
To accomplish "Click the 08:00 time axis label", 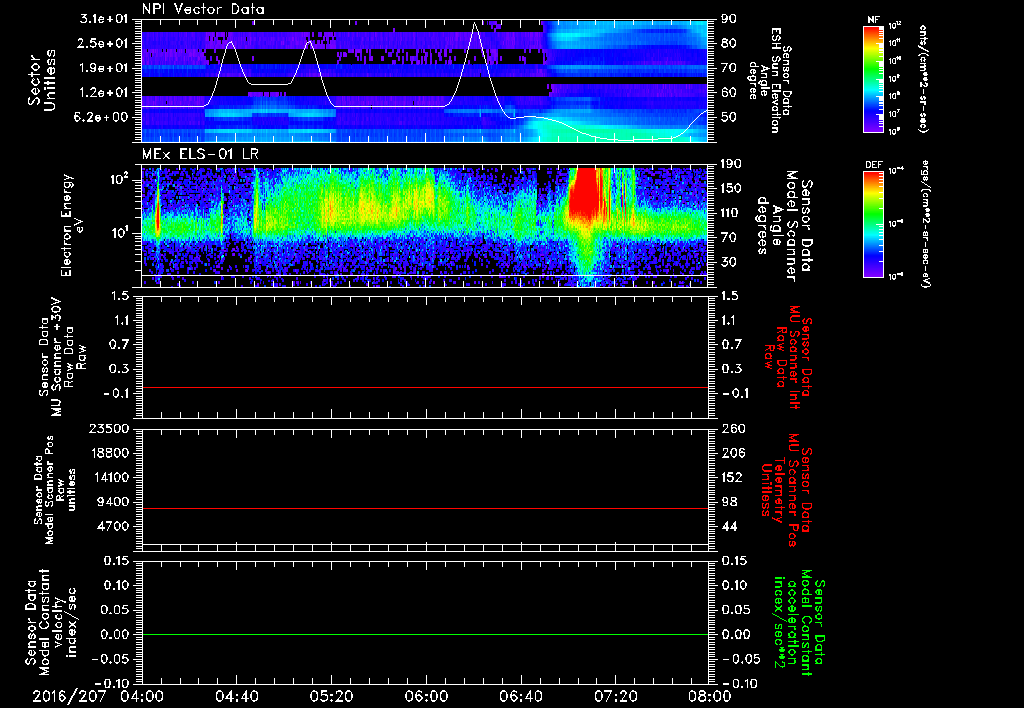I will click(708, 696).
